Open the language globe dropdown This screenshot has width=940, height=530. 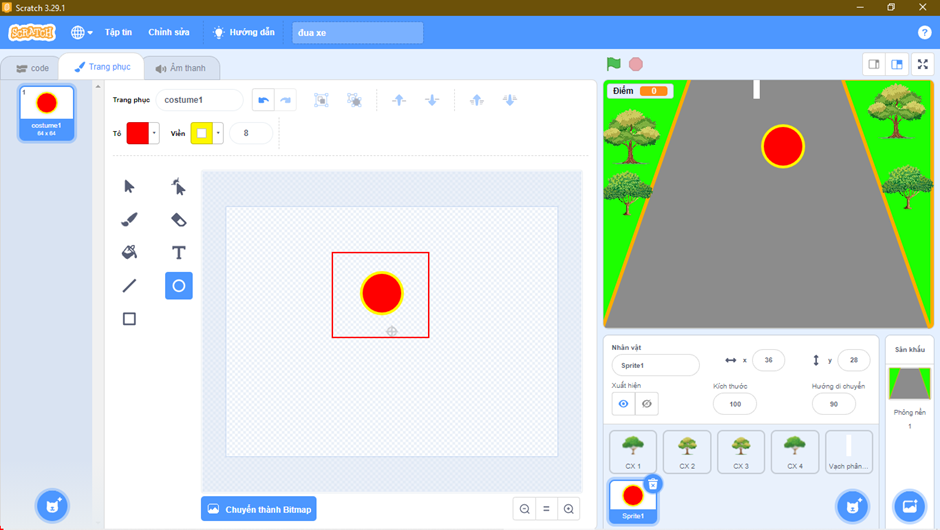(x=82, y=32)
